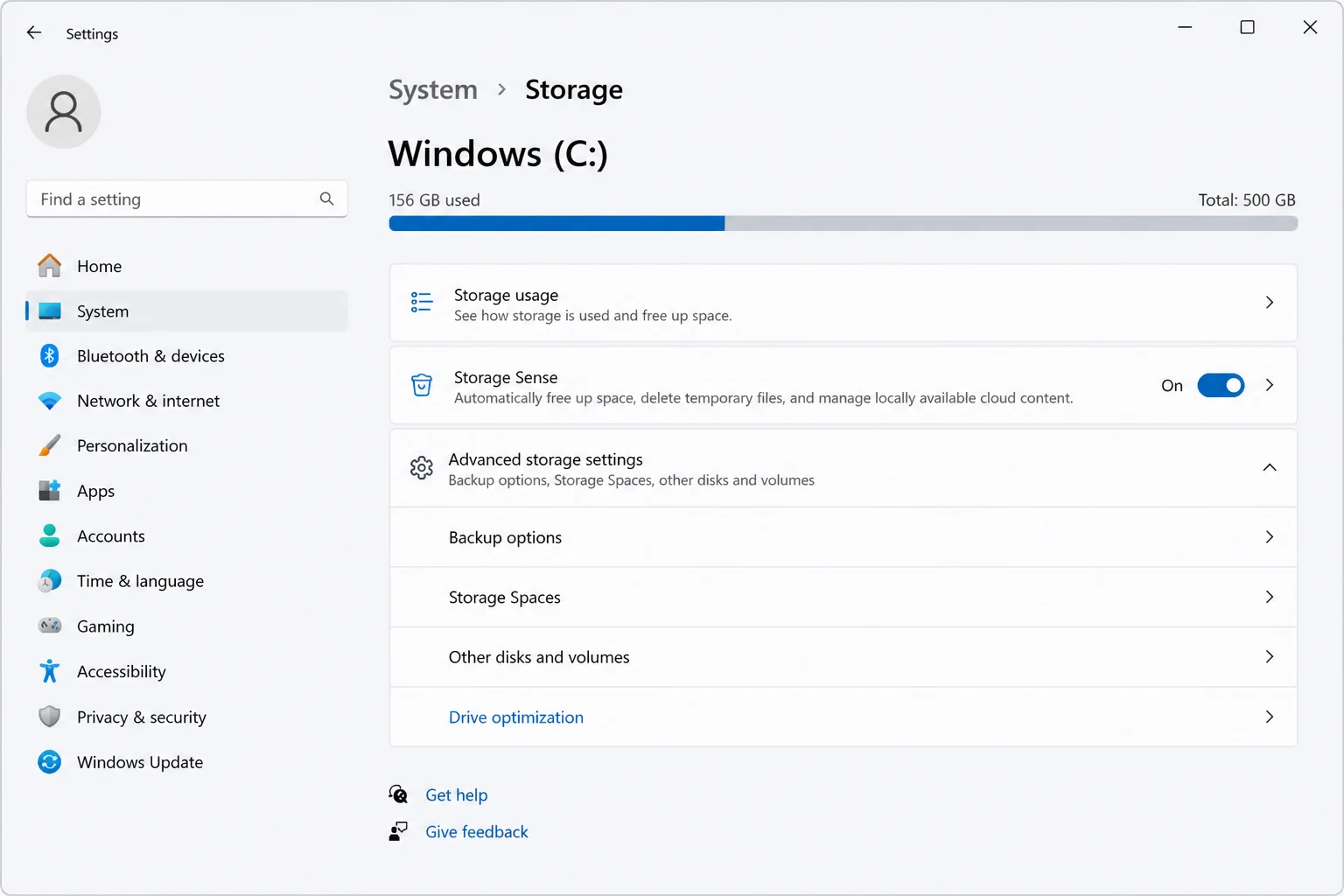Click the Bluetooth icon in sidebar
Viewport: 1344px width, 896px height.
click(x=50, y=356)
